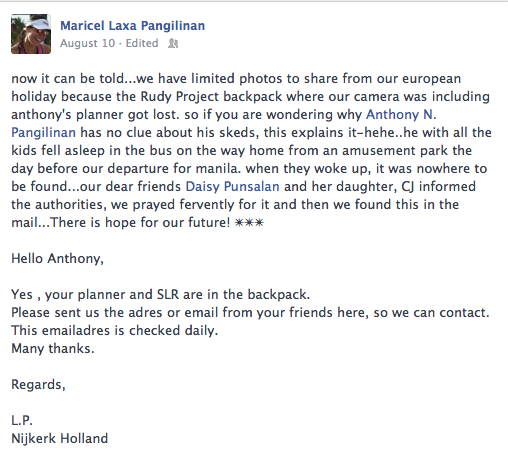
Task: Click the 'Many thanks.' line
Action: [53, 349]
